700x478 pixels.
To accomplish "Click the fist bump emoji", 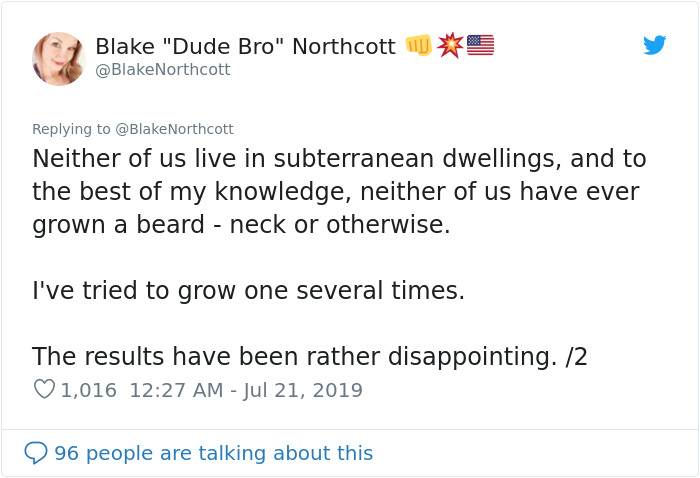I will tap(418, 46).
